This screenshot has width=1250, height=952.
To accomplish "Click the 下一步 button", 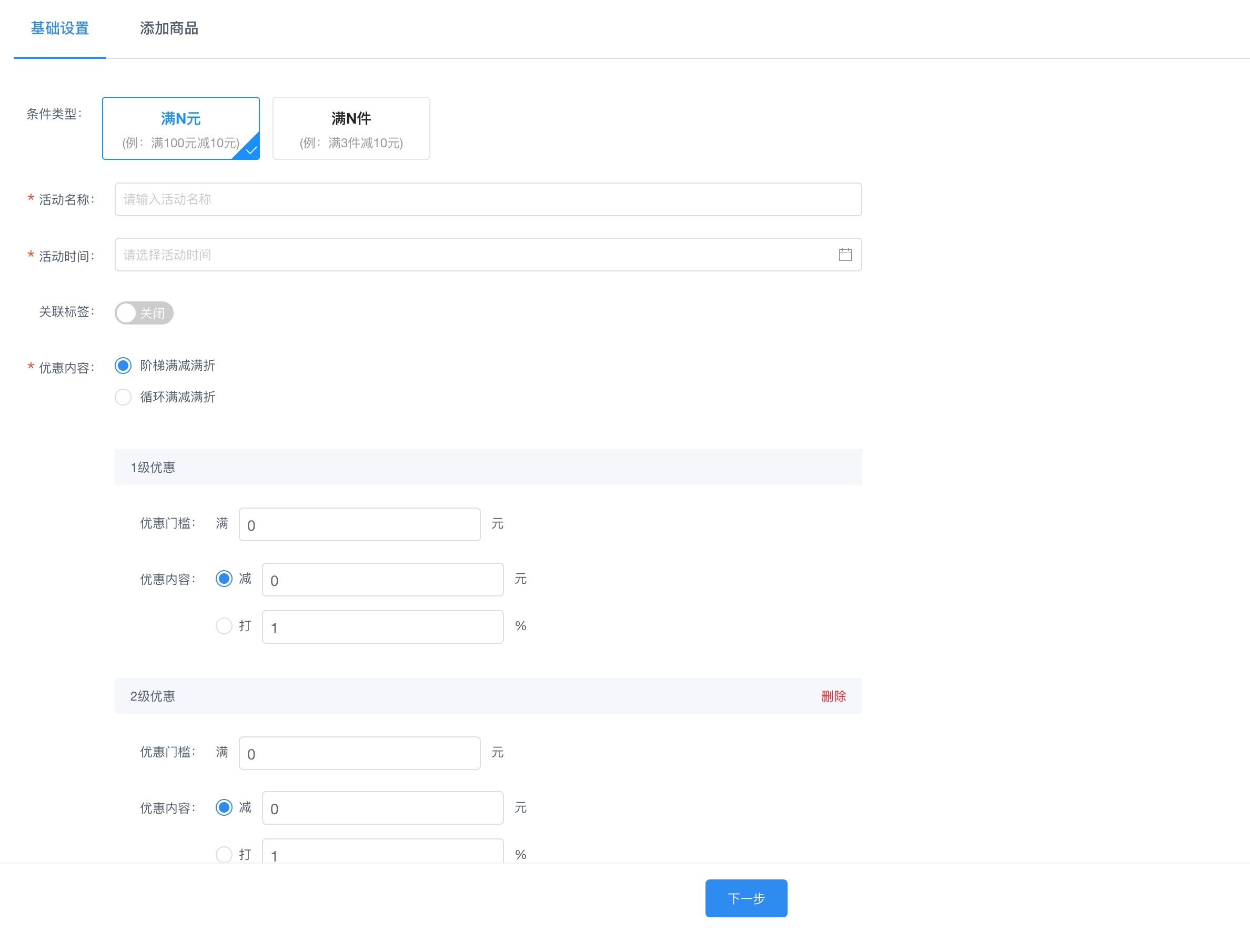I will coord(745,898).
